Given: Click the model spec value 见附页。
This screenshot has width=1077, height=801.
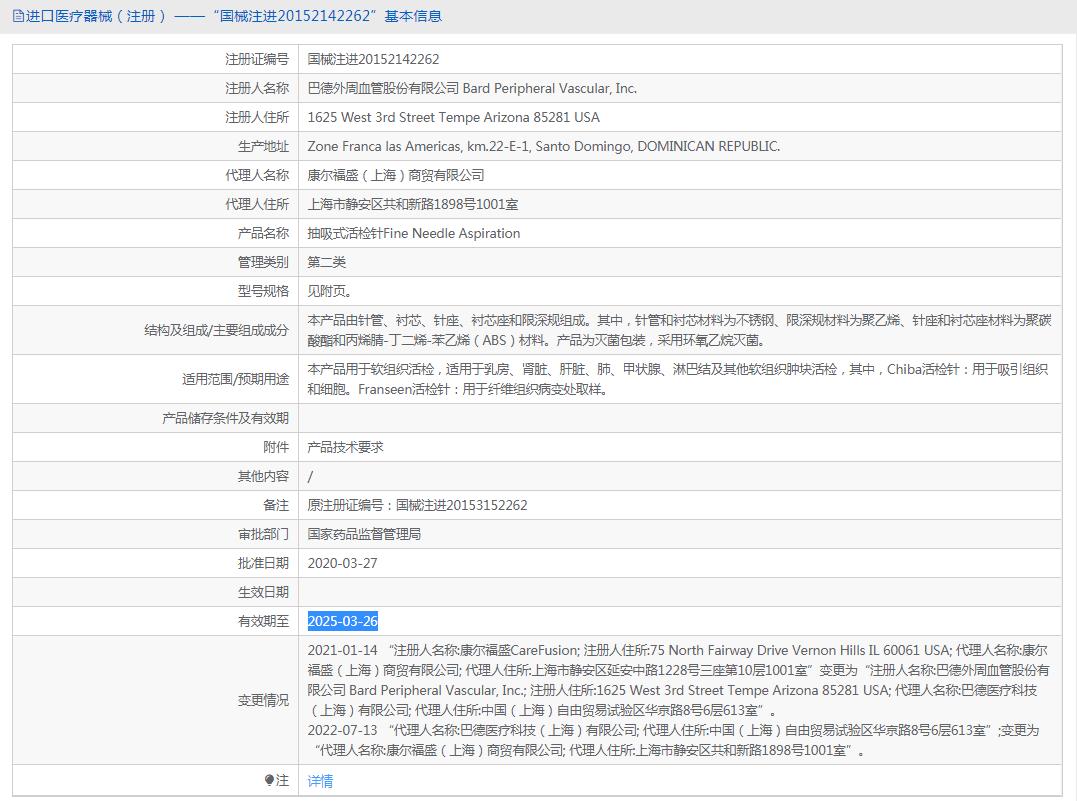Looking at the screenshot, I should pos(330,291).
